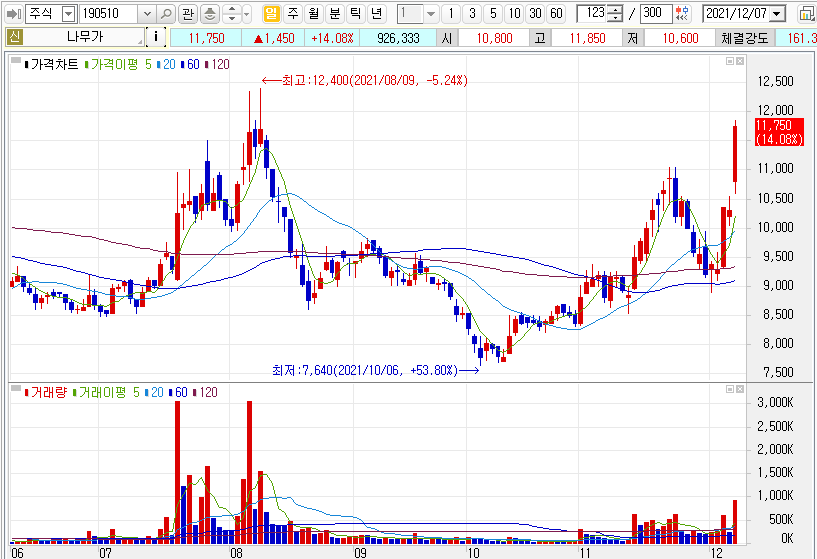Viewport: 817px width, 559px height.
Task: Click the 신 badge beside stock name
Action: pyautogui.click(x=15, y=37)
